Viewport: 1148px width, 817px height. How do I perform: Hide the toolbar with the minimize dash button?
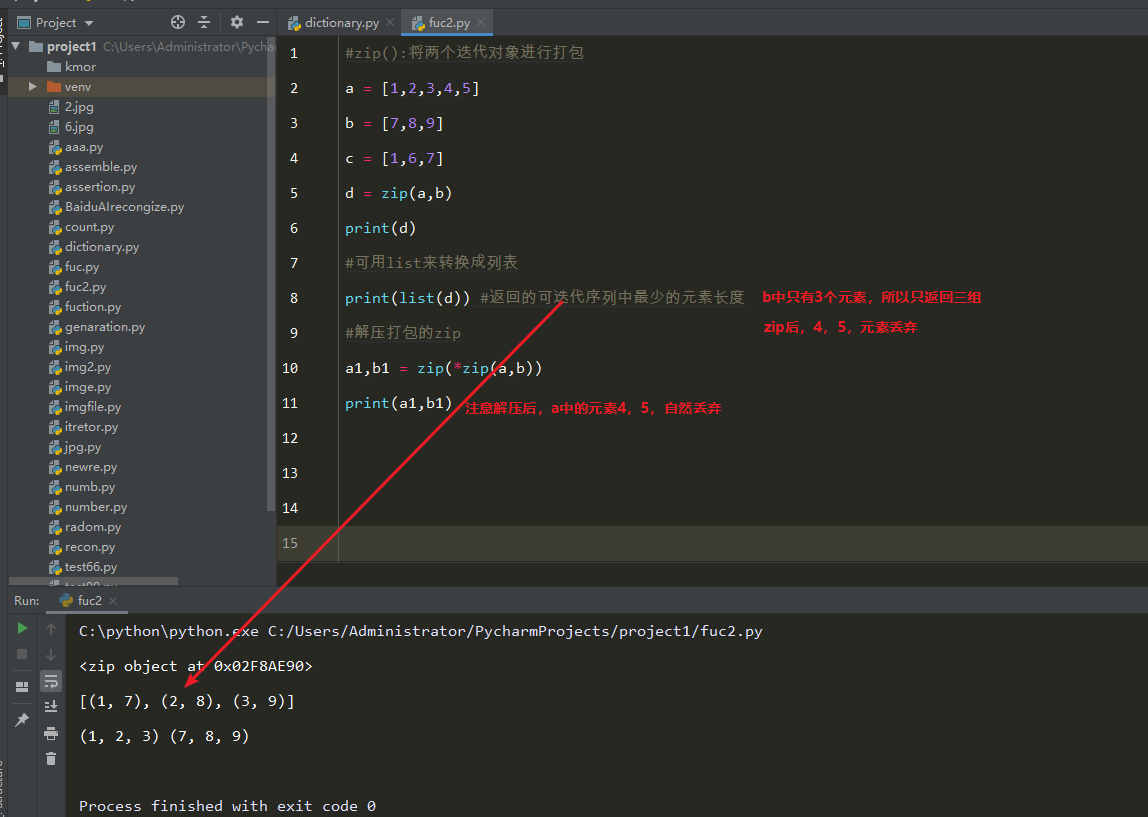[263, 22]
